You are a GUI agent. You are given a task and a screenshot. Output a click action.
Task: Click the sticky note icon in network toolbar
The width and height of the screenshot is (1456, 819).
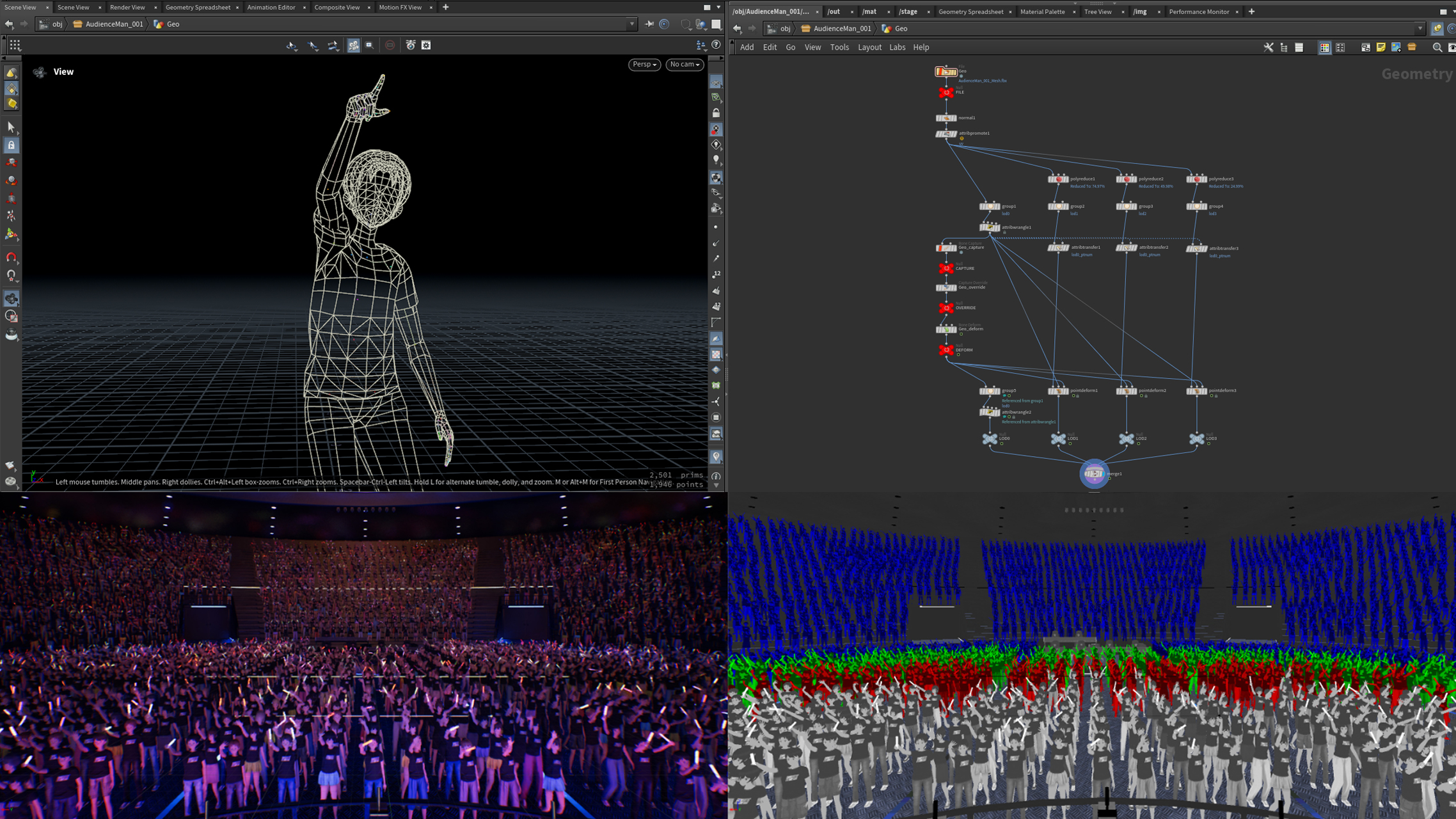[x=1381, y=47]
